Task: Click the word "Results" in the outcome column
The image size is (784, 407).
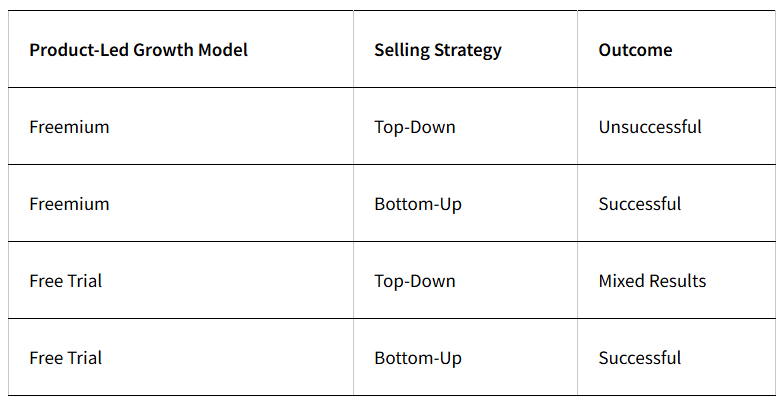Action: coord(679,281)
